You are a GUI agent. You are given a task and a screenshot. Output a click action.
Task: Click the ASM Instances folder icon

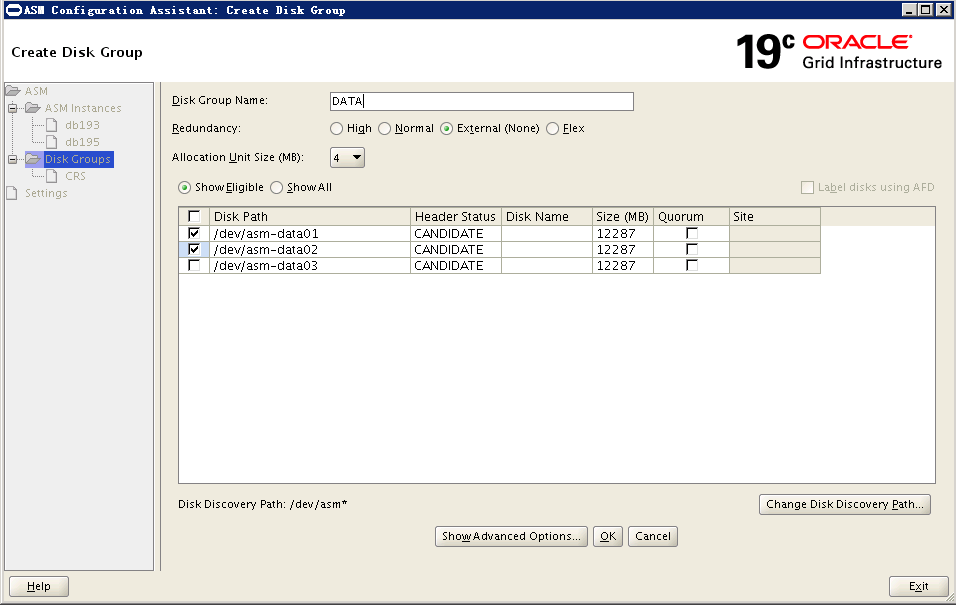tap(33, 108)
